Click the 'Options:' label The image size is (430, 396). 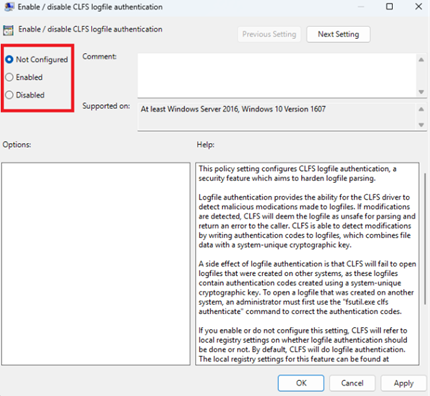(17, 145)
